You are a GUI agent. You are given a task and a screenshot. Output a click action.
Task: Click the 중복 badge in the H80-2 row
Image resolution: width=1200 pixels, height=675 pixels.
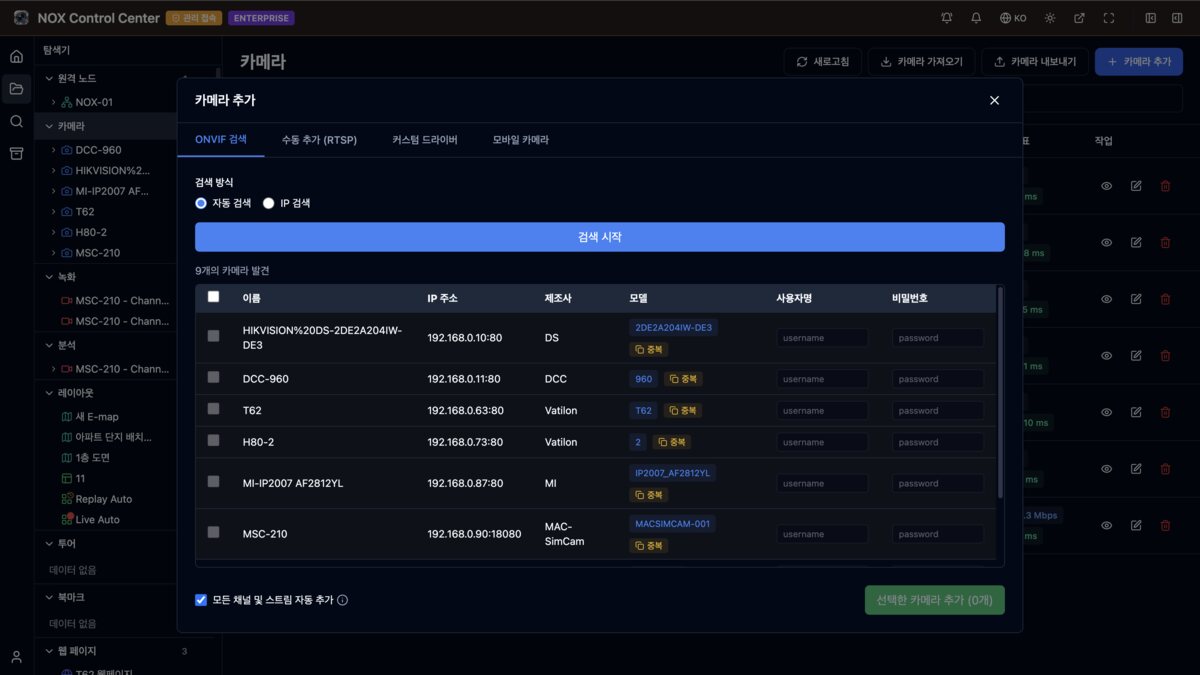tap(672, 442)
